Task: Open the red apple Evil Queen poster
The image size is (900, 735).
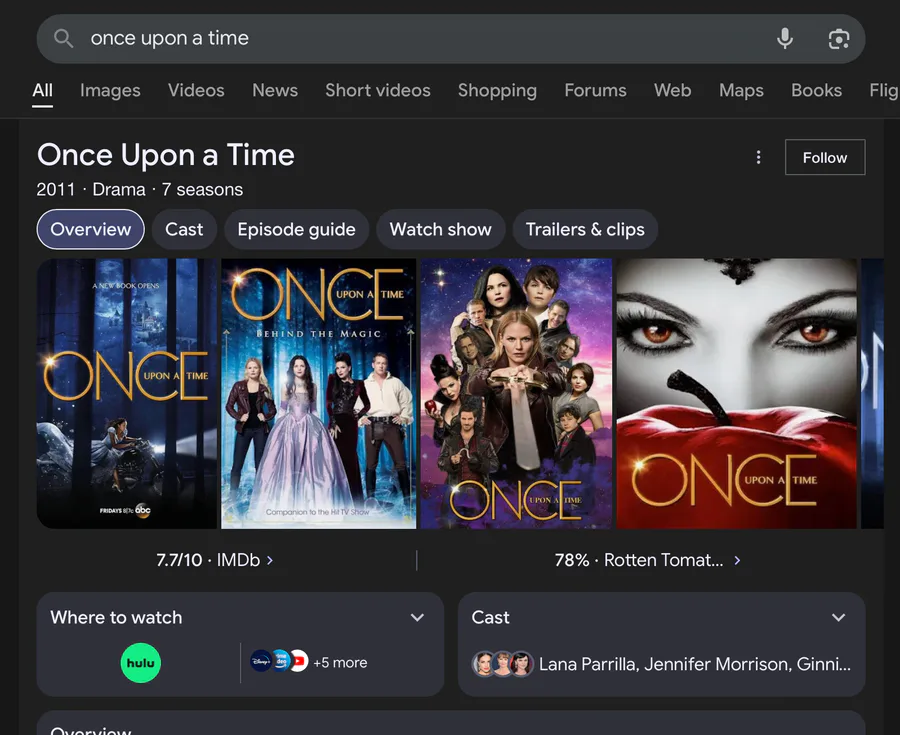Action: (x=736, y=393)
